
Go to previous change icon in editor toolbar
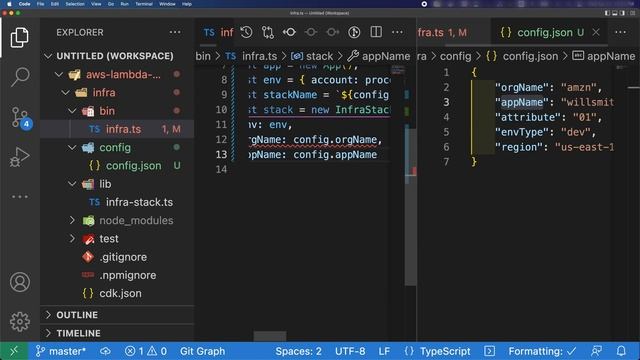(311, 32)
